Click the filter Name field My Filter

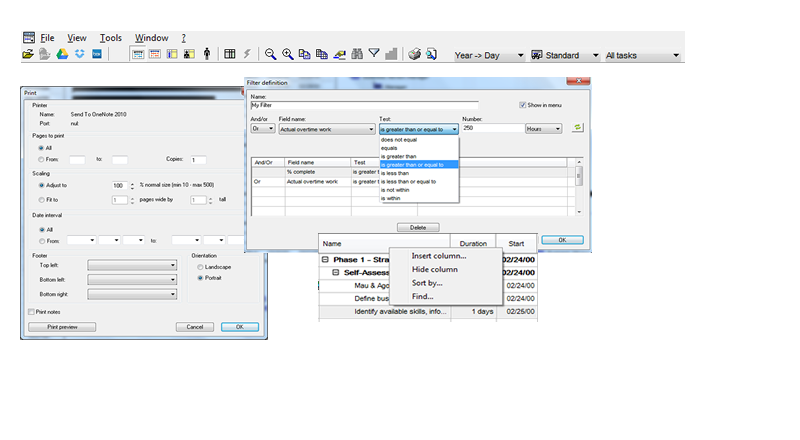[x=364, y=105]
